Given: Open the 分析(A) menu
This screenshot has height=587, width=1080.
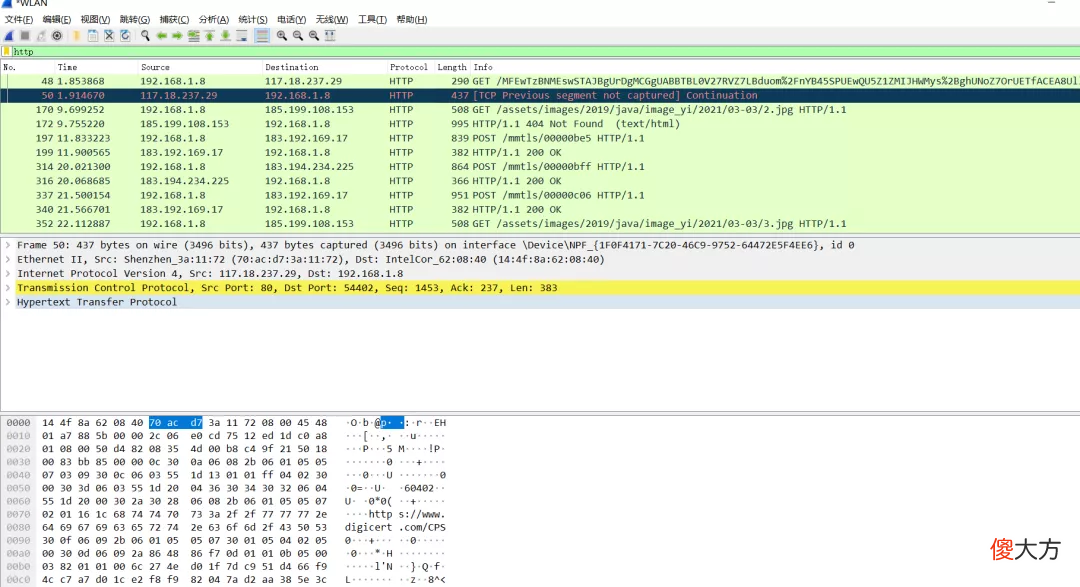Looking at the screenshot, I should 214,19.
